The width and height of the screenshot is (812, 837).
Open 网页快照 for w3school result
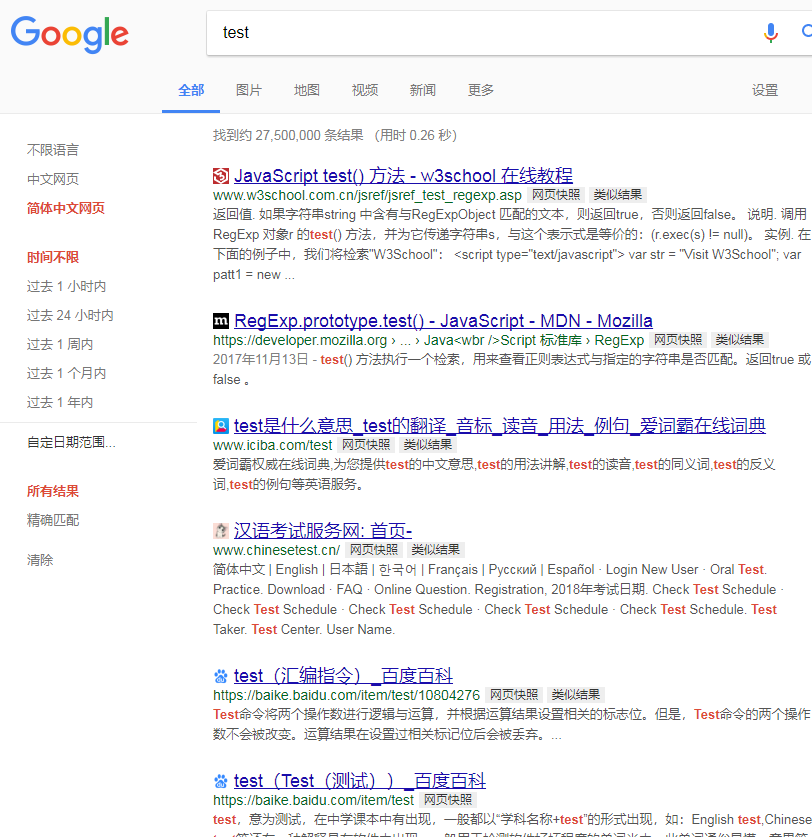click(x=556, y=195)
